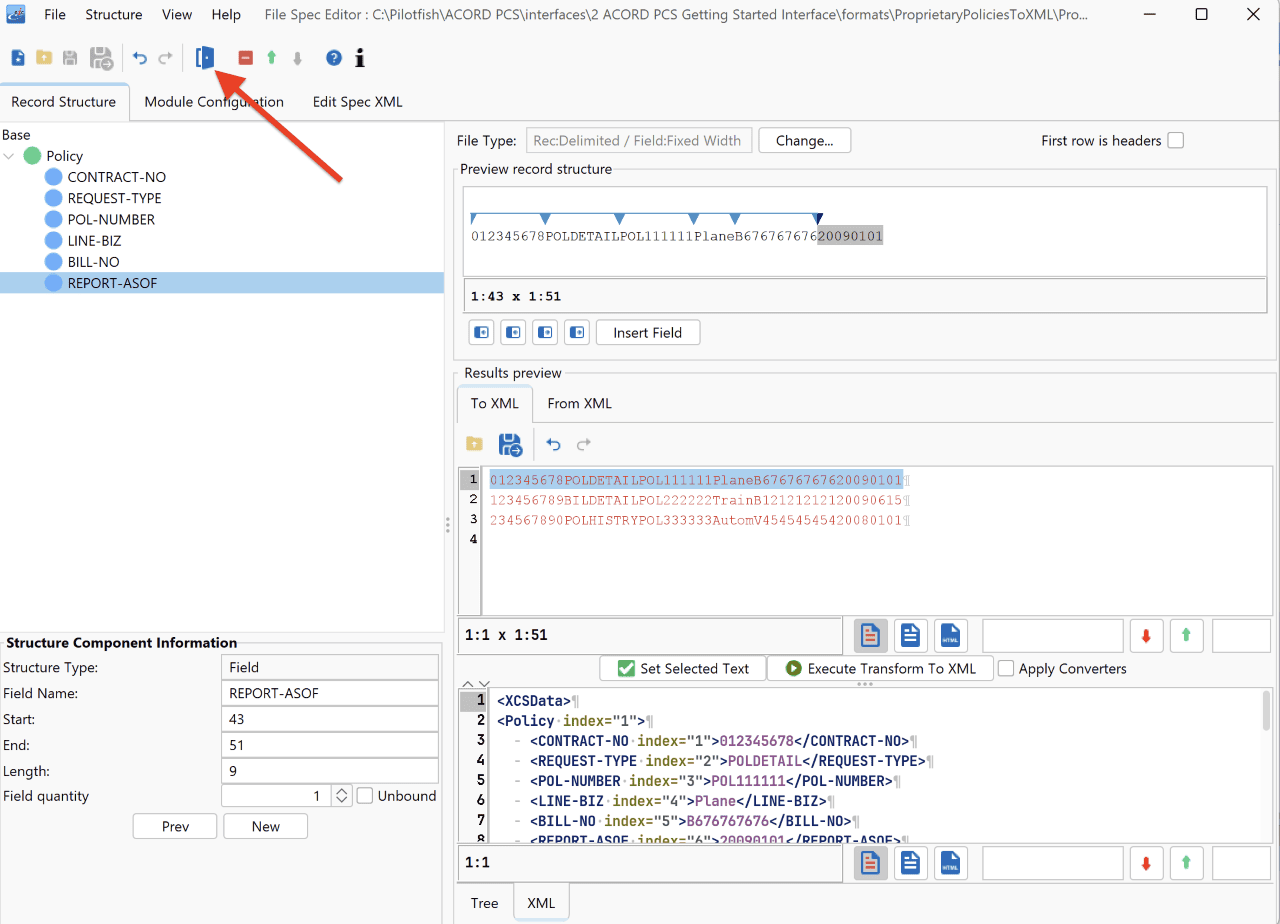Click Execute Transform To XML button
This screenshot has width=1280, height=924.
880,669
